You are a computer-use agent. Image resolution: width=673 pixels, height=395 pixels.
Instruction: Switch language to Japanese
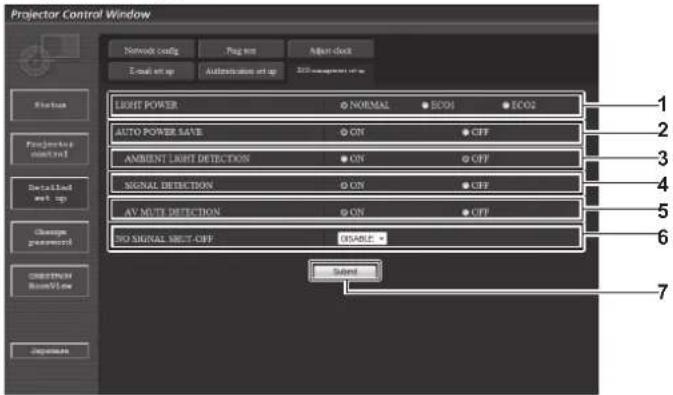50,351
